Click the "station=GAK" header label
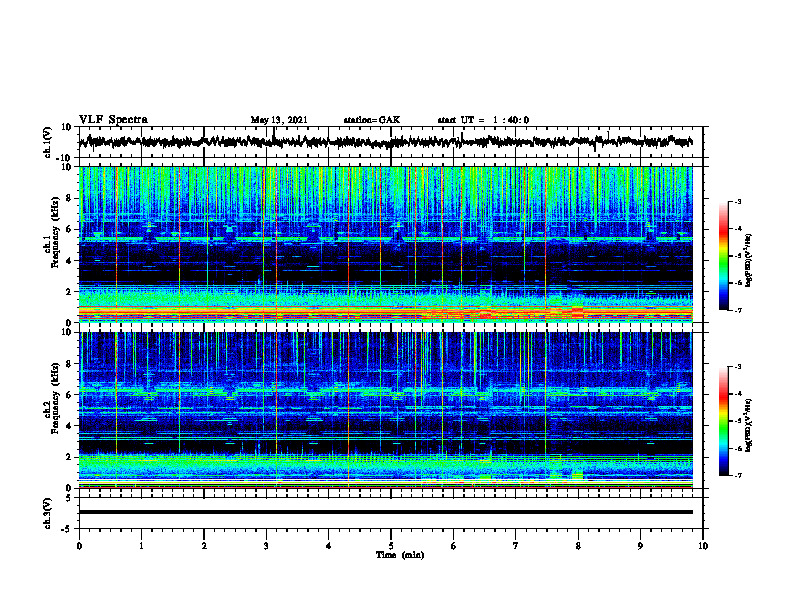Viewport: 792px width, 612px height. 372,120
